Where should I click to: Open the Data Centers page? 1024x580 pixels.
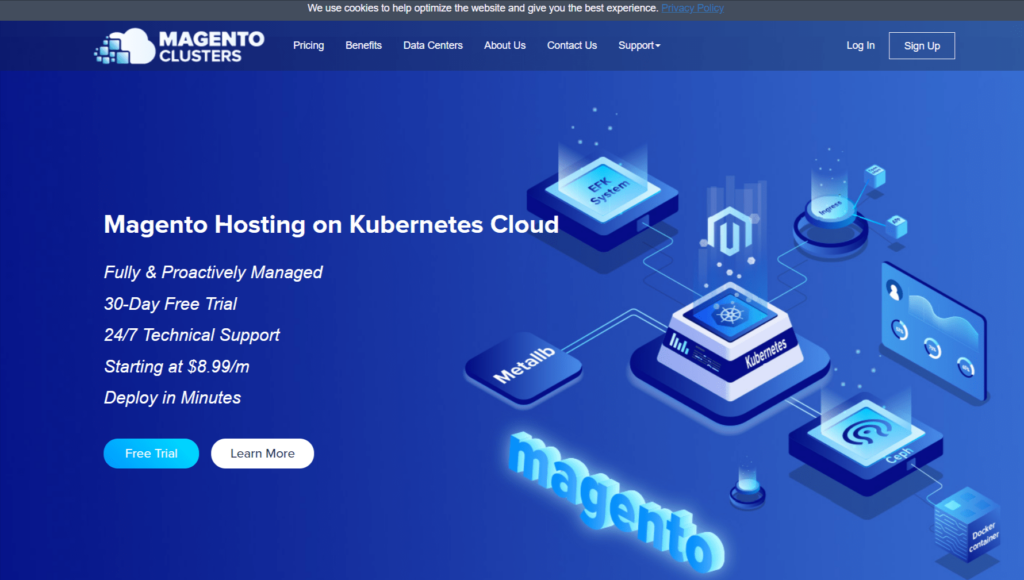(432, 45)
